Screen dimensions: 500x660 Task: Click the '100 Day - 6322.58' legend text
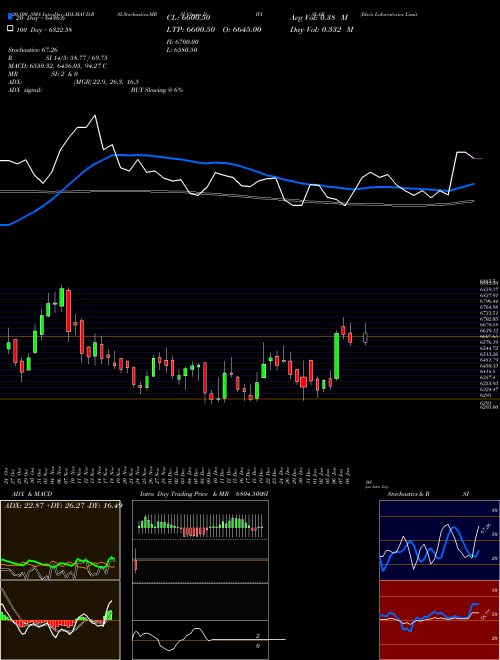pyautogui.click(x=44, y=30)
